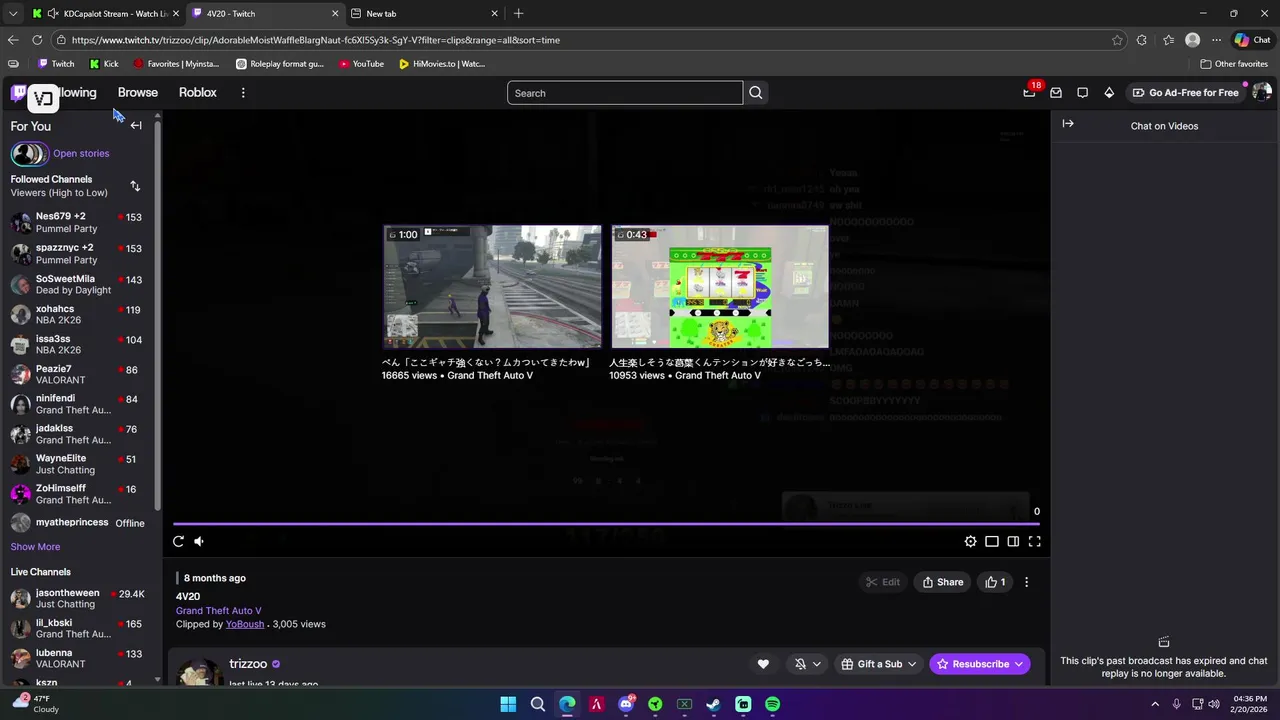Go Ad-Free for Free button
The height and width of the screenshot is (720, 1280).
pyautogui.click(x=1185, y=93)
